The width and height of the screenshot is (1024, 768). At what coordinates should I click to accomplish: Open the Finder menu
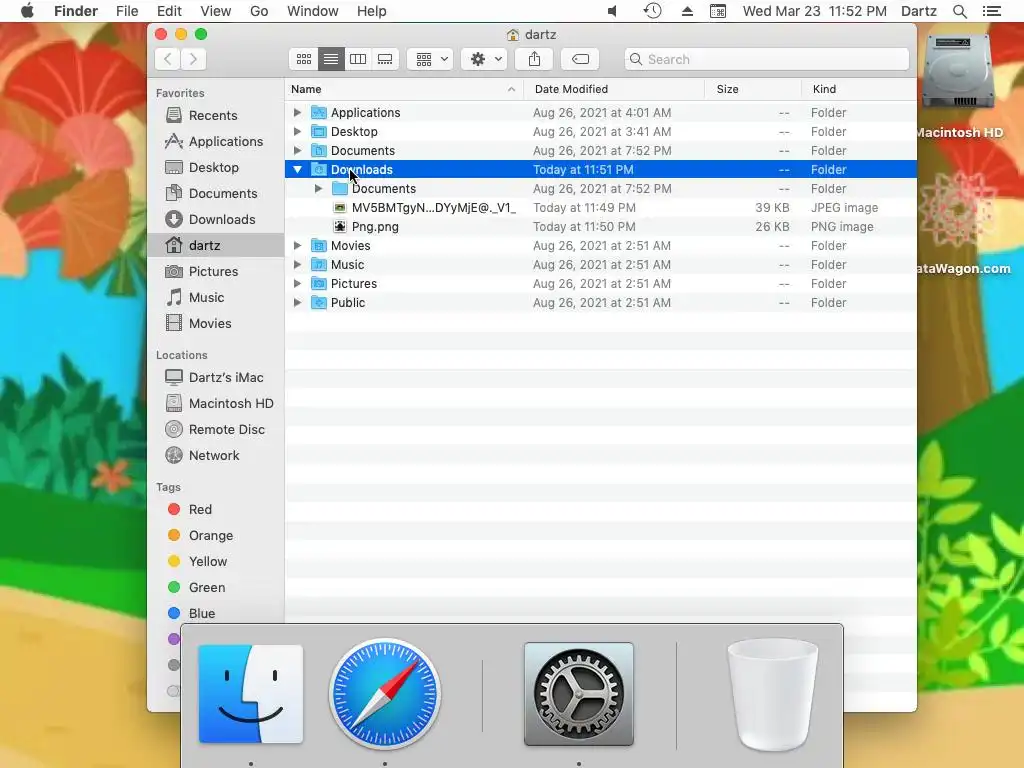point(76,11)
